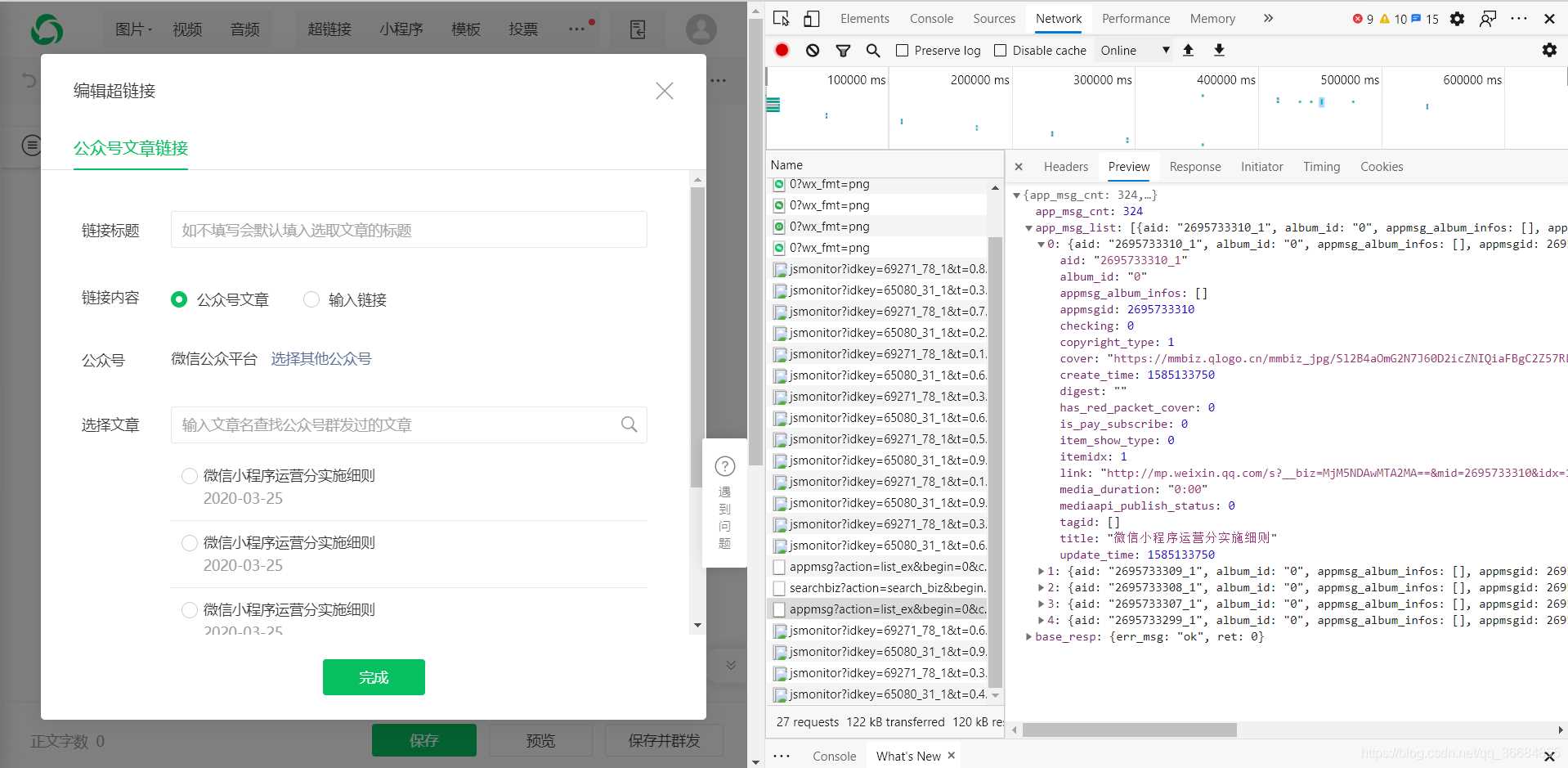The image size is (1568, 768).
Task: Clear the network log
Action: click(x=812, y=51)
